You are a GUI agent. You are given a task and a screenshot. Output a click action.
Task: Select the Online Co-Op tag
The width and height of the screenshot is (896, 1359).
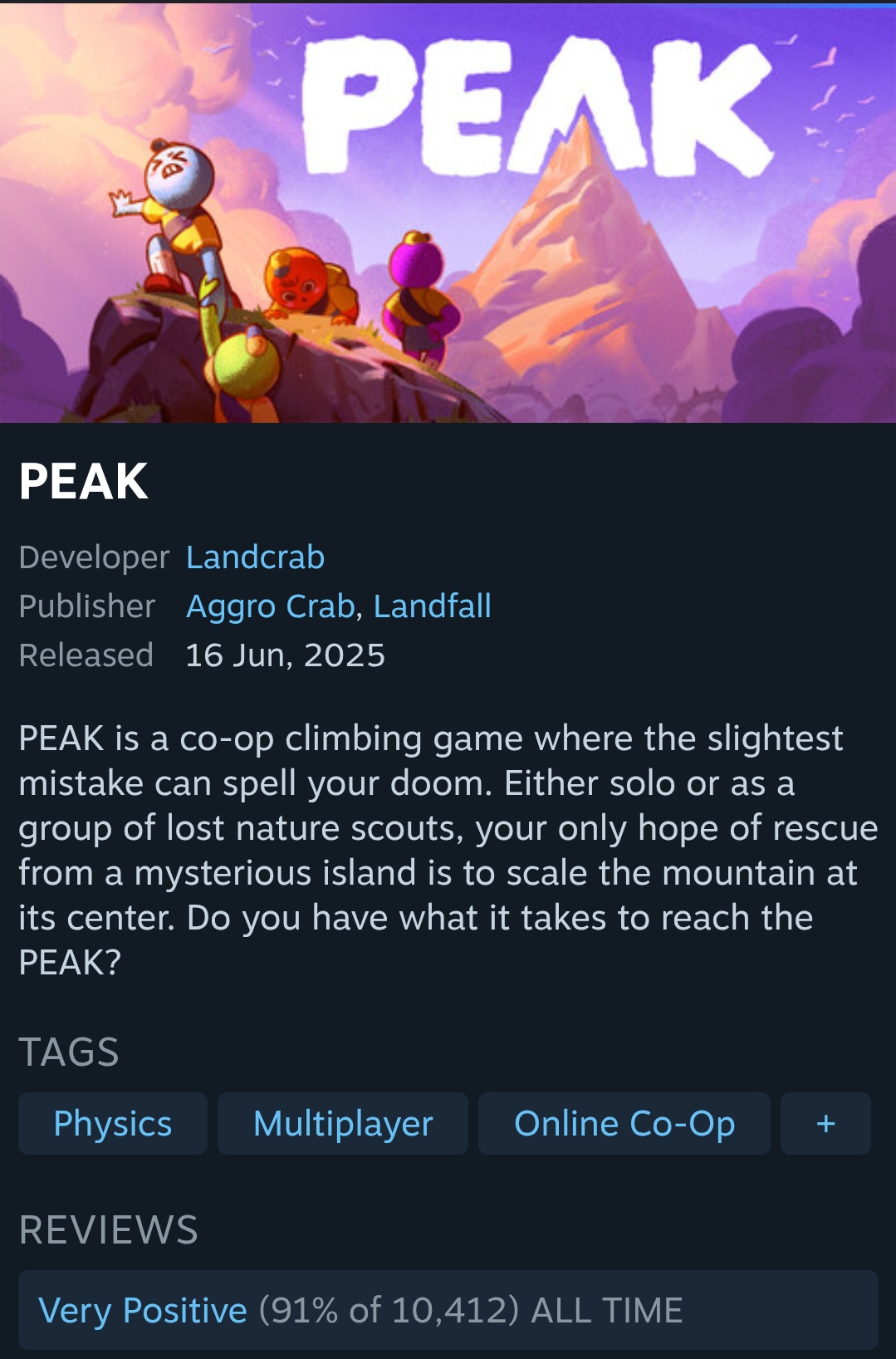tap(624, 1124)
